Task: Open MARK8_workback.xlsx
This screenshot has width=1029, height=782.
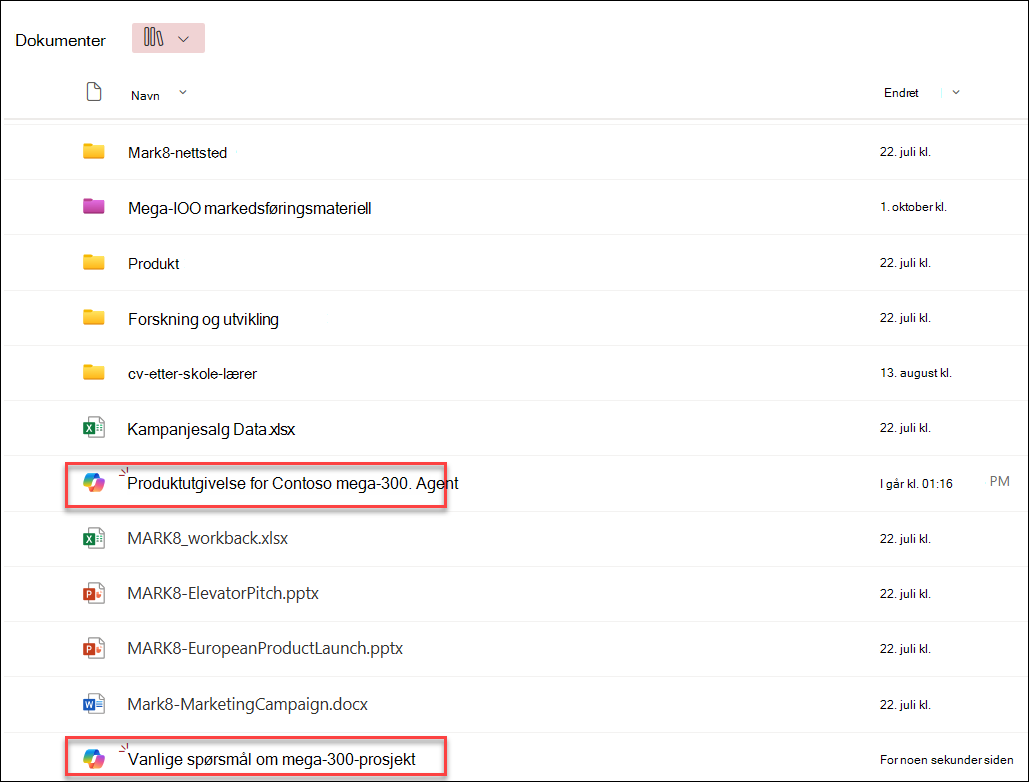Action: coord(207,539)
